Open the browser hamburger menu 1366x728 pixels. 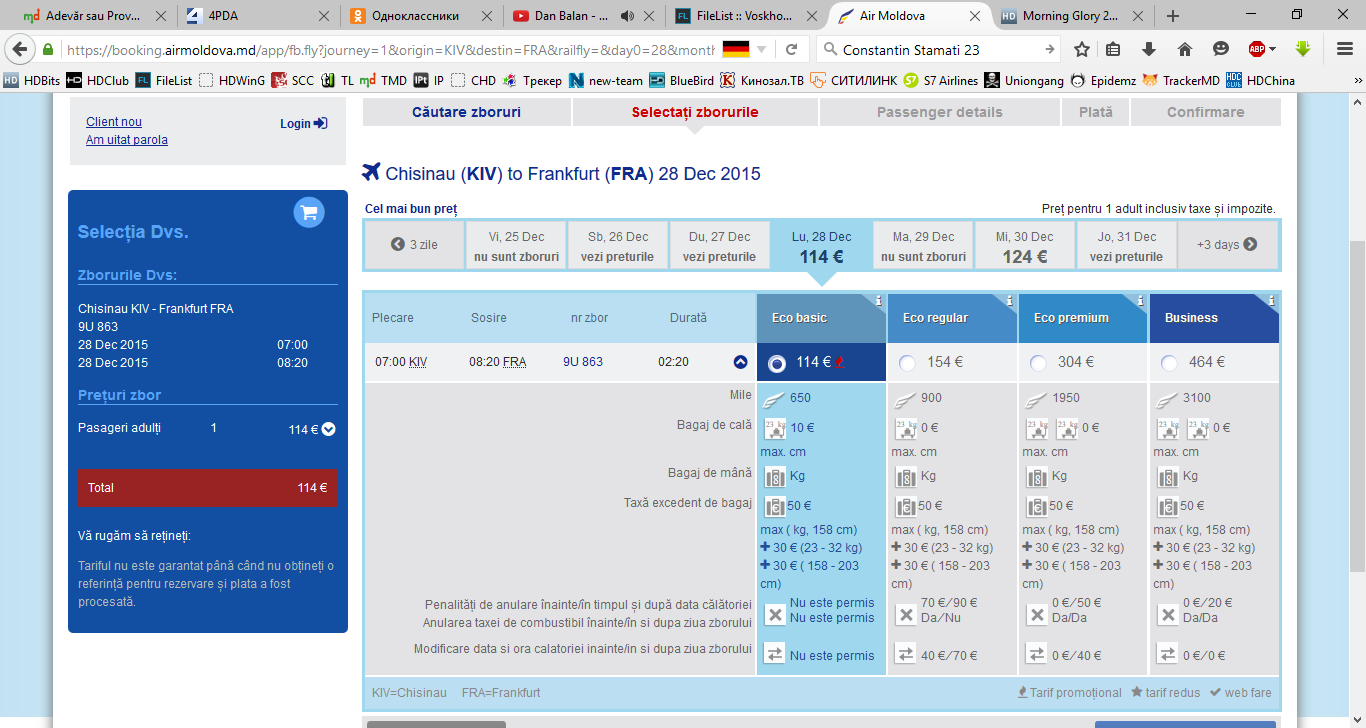point(1345,50)
